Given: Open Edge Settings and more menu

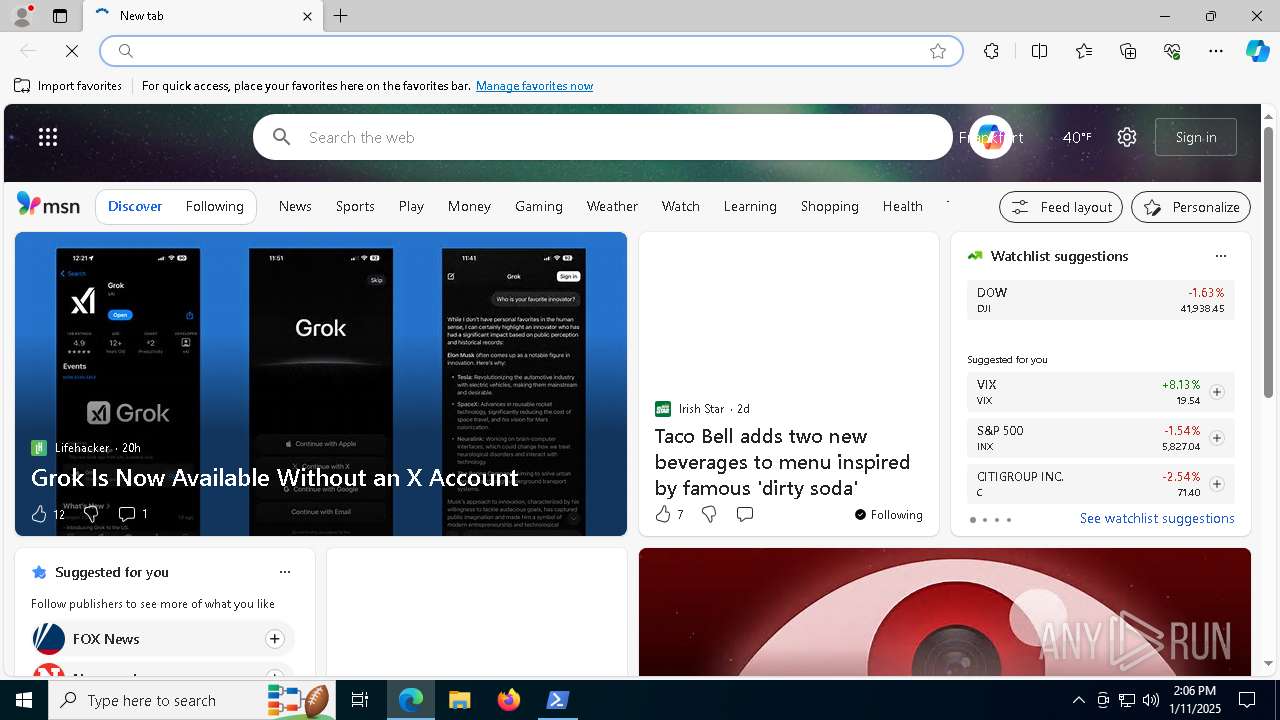Looking at the screenshot, I should click(x=1216, y=51).
